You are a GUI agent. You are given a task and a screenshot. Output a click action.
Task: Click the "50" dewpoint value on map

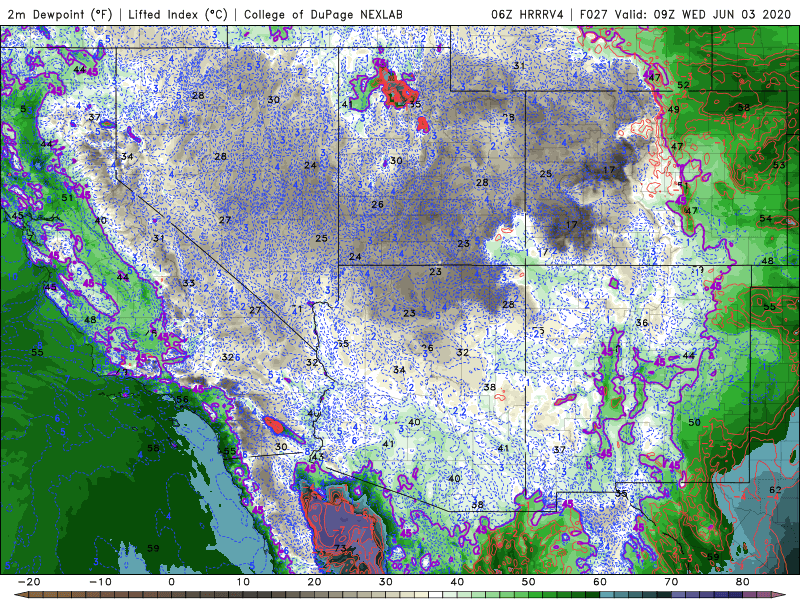click(694, 422)
